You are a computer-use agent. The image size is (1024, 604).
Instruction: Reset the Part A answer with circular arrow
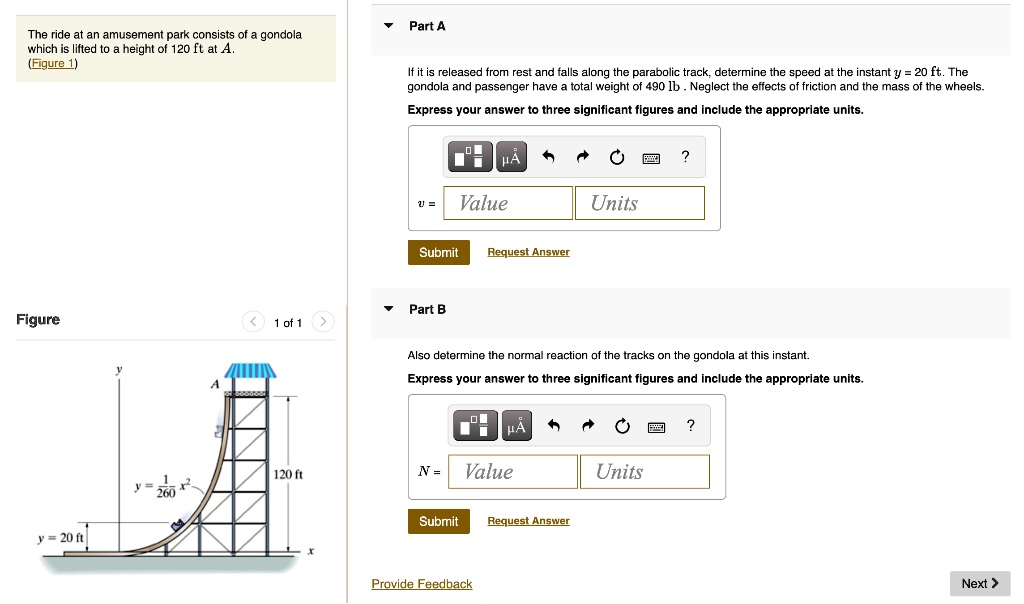pos(616,156)
